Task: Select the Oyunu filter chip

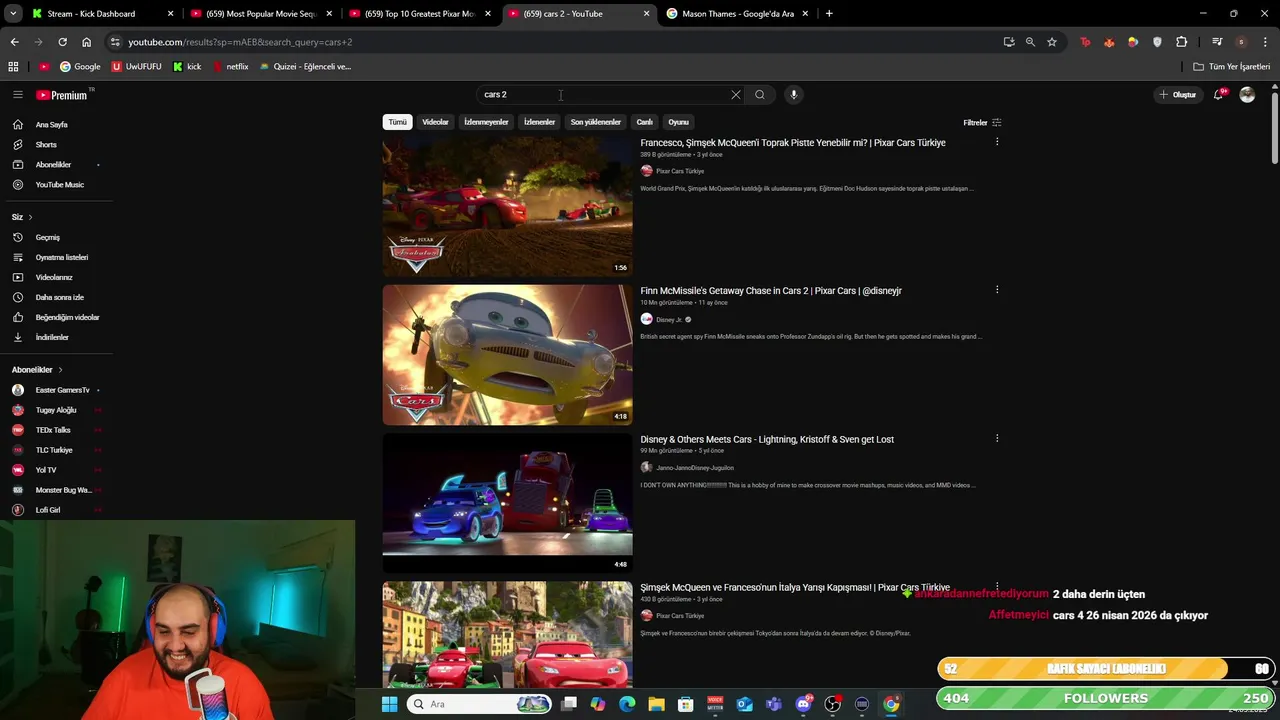Action: click(678, 122)
